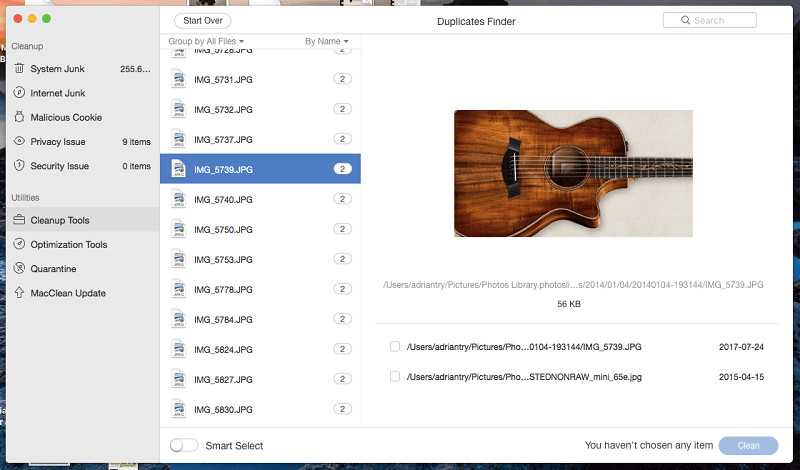Click the file icon for IMG_5827.JPG
Screen dimensions: 800x470
(179, 379)
